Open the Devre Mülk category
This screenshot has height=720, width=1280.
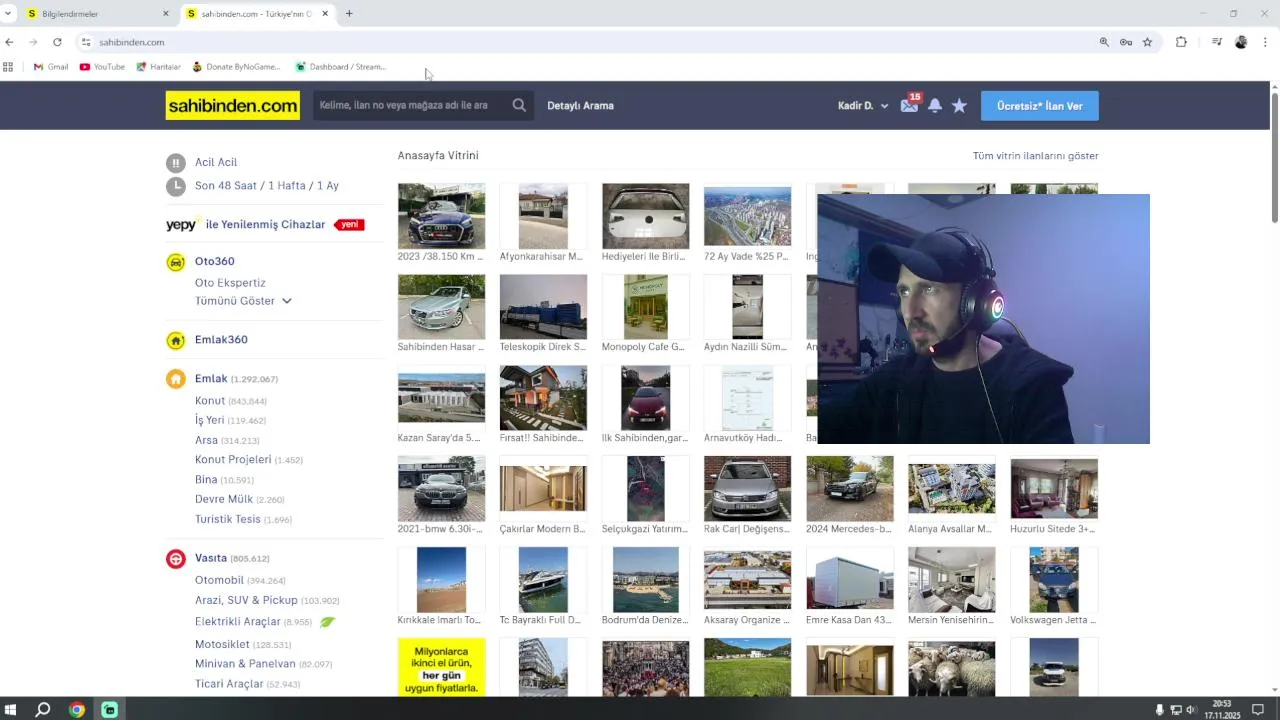coord(224,499)
